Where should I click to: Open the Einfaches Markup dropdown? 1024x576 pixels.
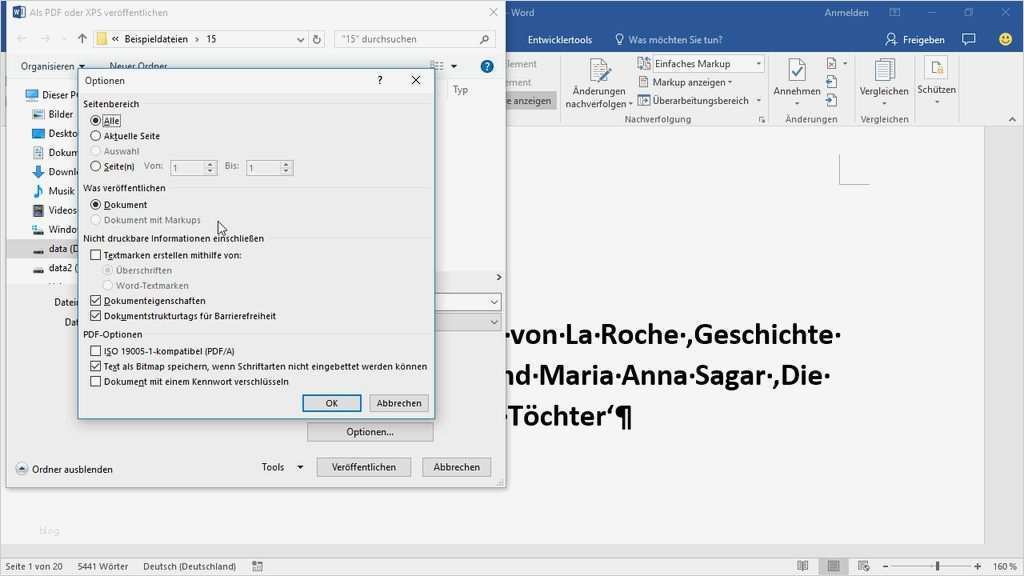tap(759, 64)
